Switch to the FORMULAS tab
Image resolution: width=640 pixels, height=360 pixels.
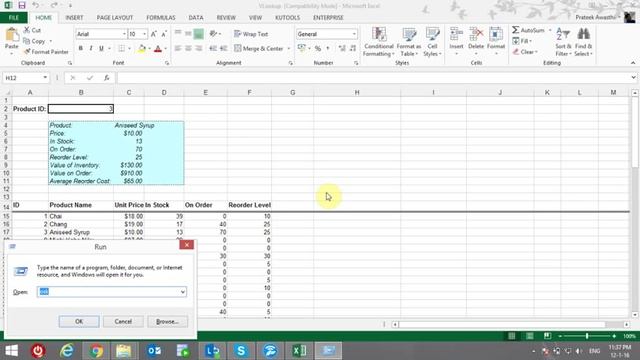click(x=160, y=18)
